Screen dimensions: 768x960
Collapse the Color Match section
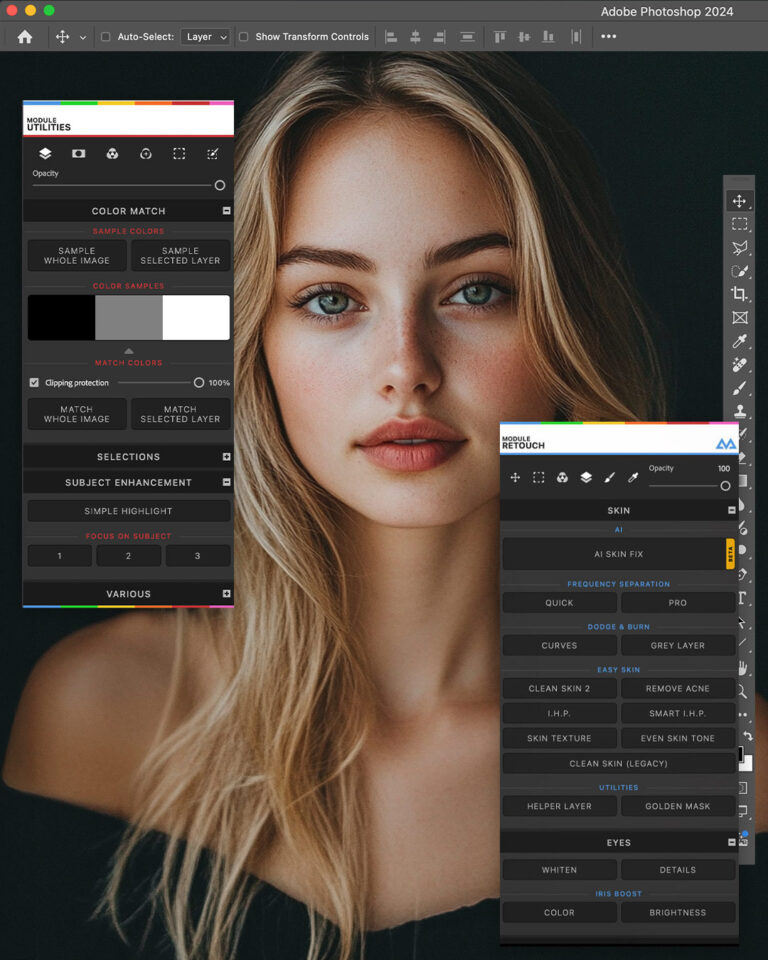click(x=227, y=211)
